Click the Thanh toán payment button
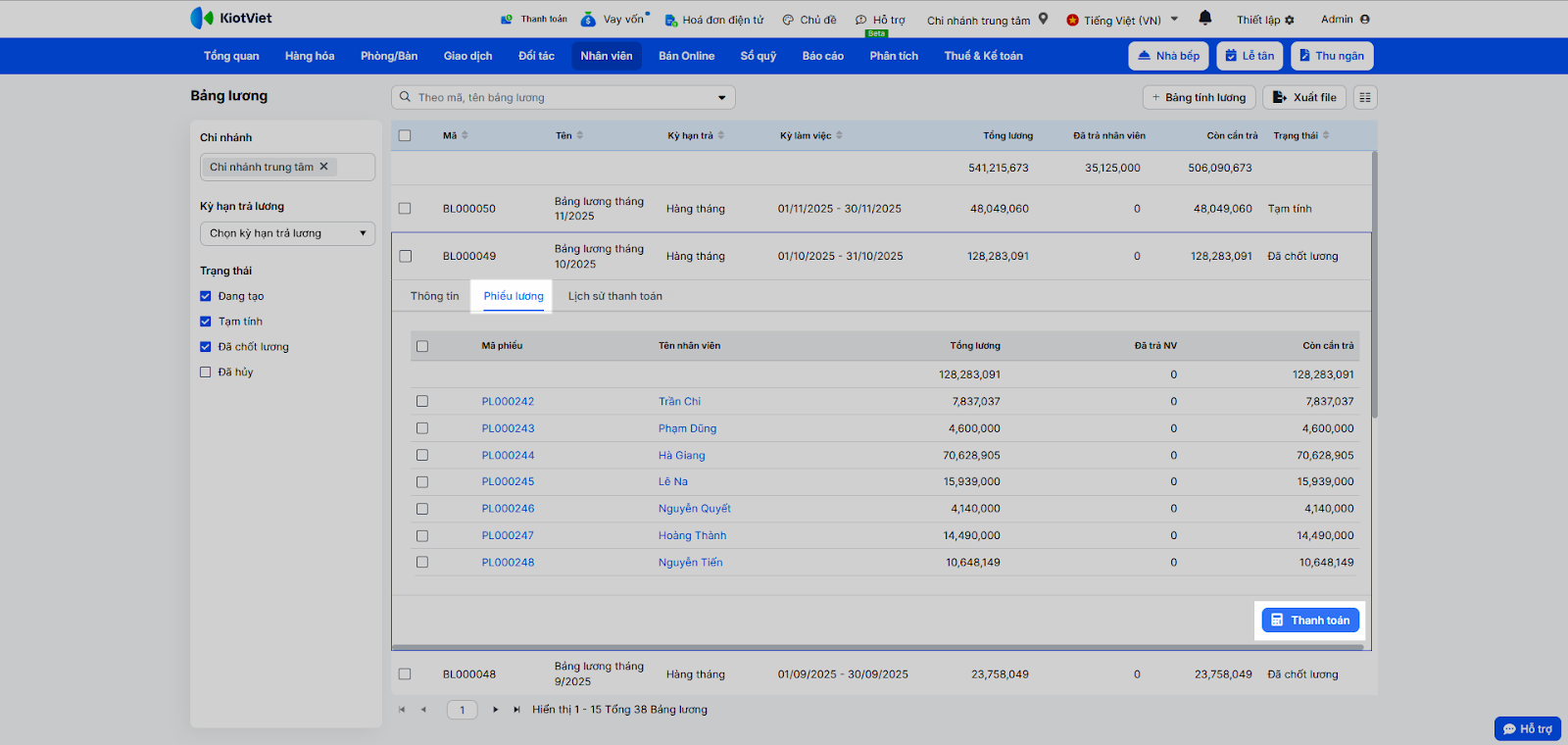Viewport: 1568px width, 745px height. click(1310, 621)
